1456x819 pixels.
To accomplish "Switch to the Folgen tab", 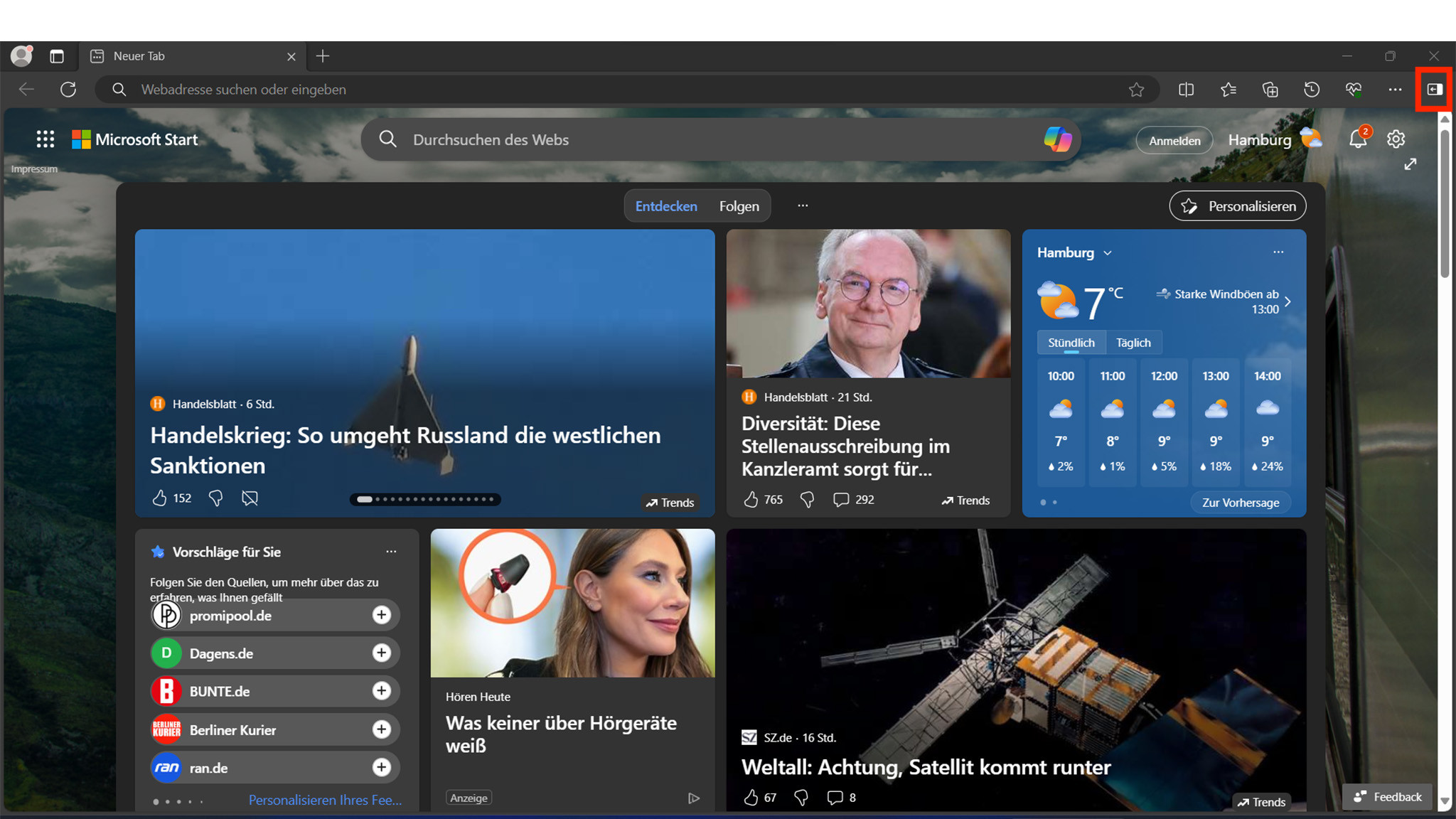I will coord(739,206).
